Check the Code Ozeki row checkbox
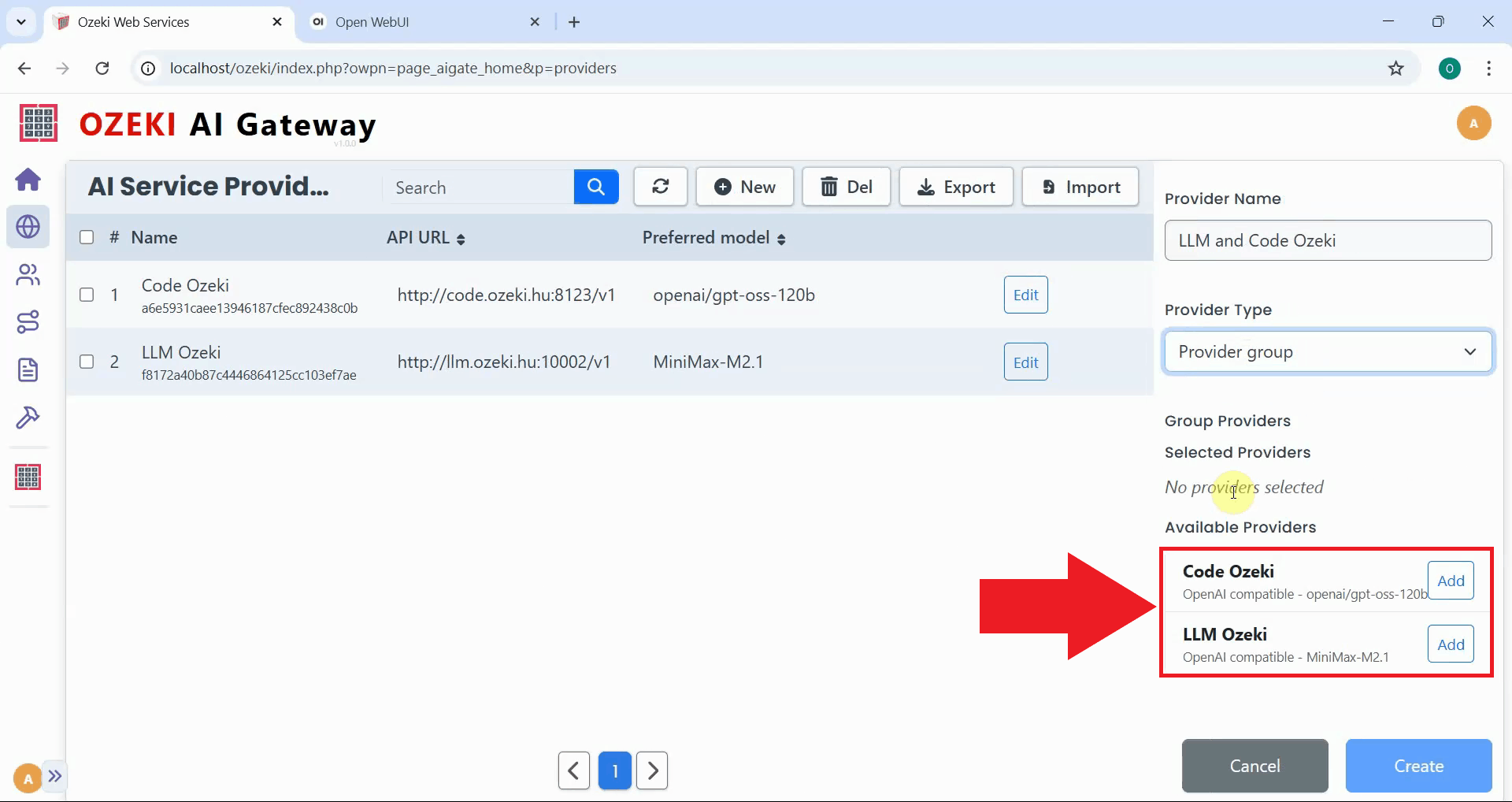 (87, 295)
